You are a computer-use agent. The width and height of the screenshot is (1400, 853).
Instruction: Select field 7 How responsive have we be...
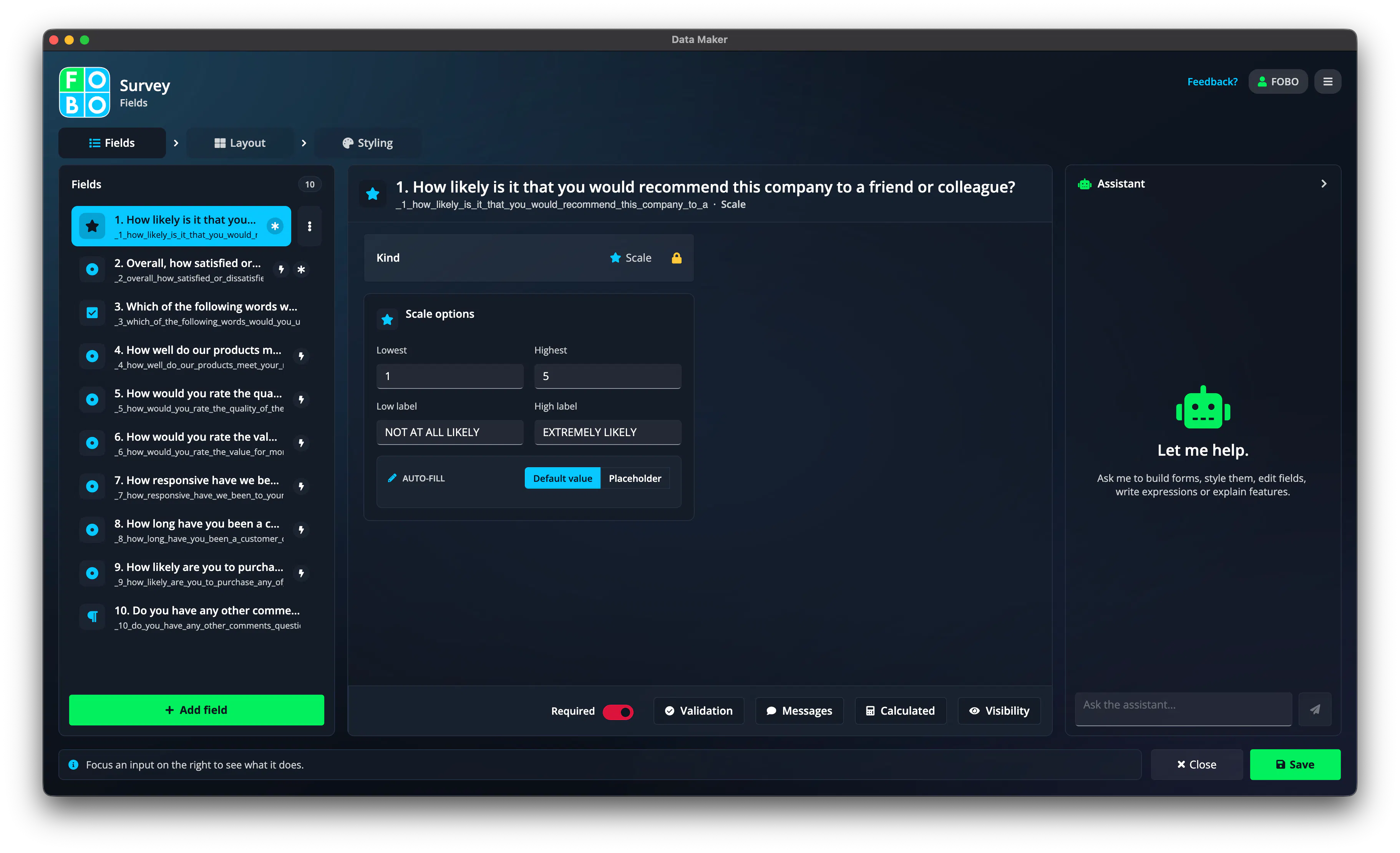pyautogui.click(x=197, y=487)
